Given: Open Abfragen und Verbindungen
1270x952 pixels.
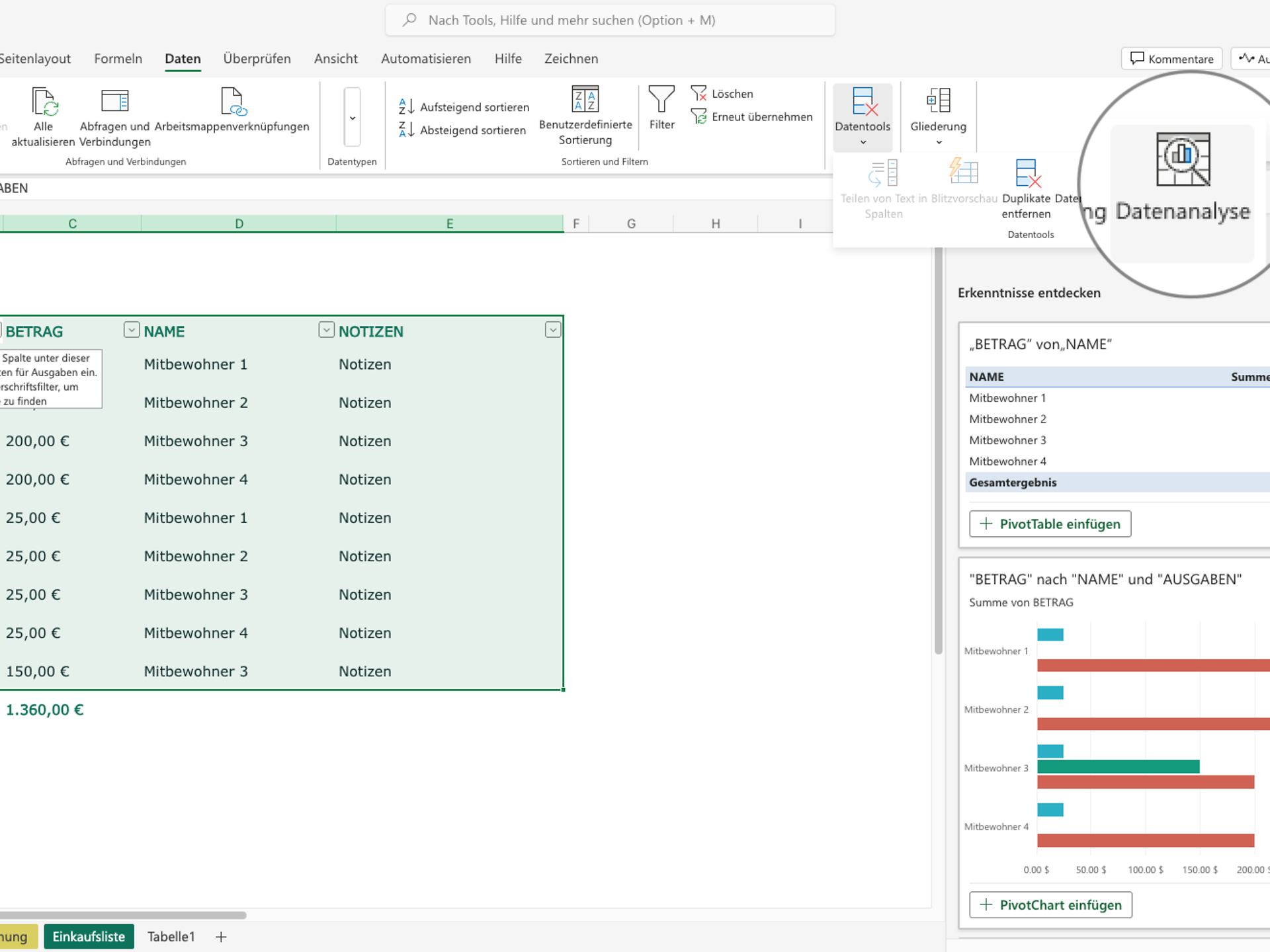Looking at the screenshot, I should tap(114, 102).
